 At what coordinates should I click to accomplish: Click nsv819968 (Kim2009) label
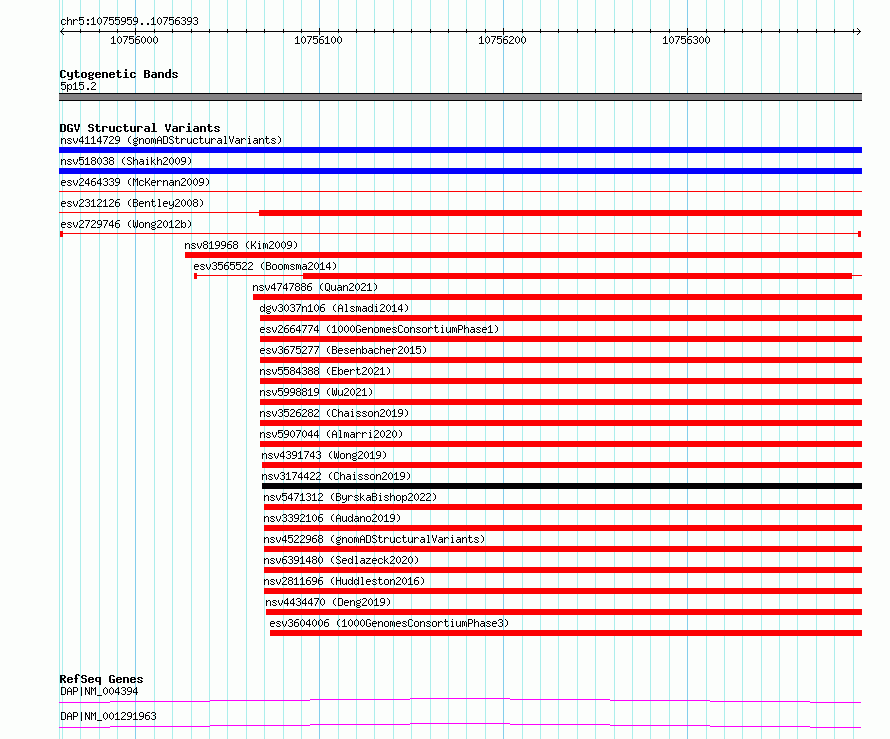241,245
